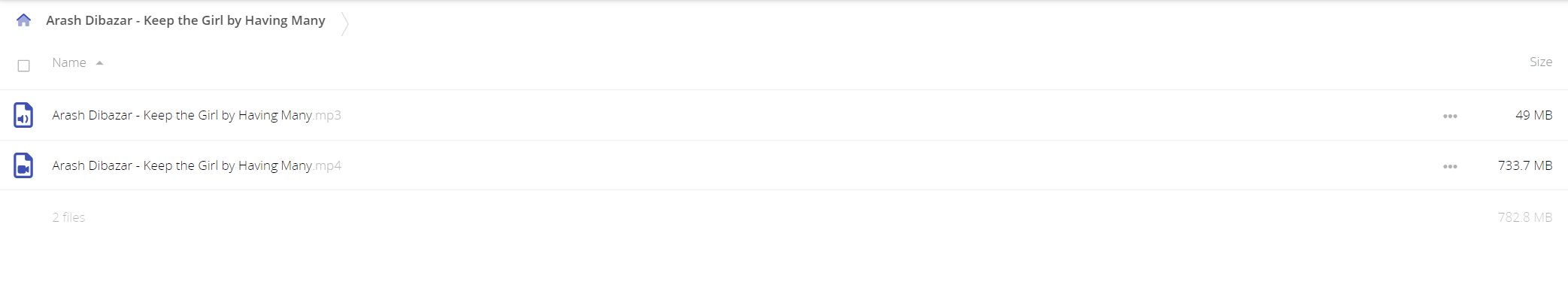
Task: Open the Keep the Girl mp4 file name
Action: coord(182,165)
